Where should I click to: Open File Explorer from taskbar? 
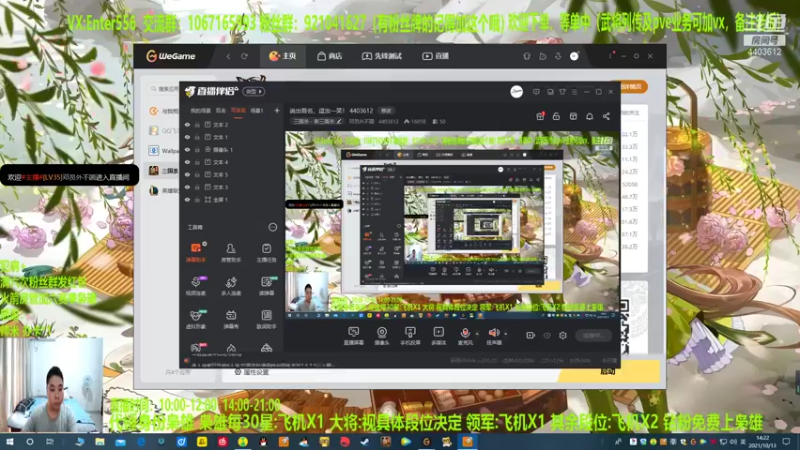[100, 442]
